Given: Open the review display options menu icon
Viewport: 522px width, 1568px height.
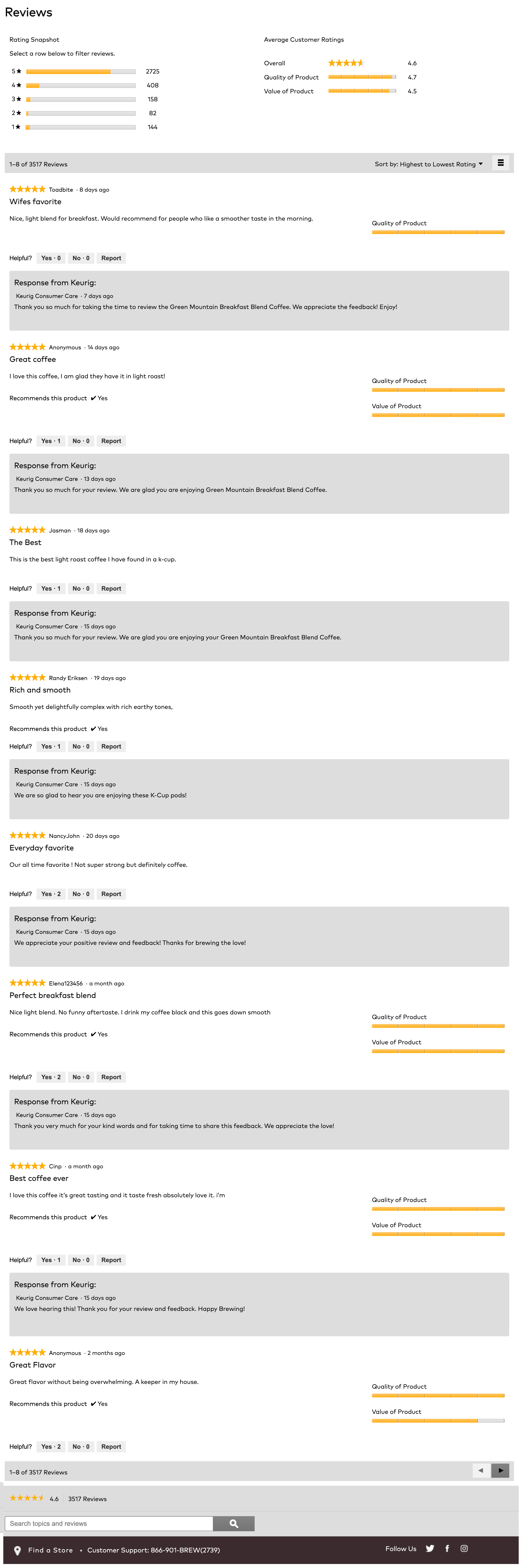Looking at the screenshot, I should point(500,163).
